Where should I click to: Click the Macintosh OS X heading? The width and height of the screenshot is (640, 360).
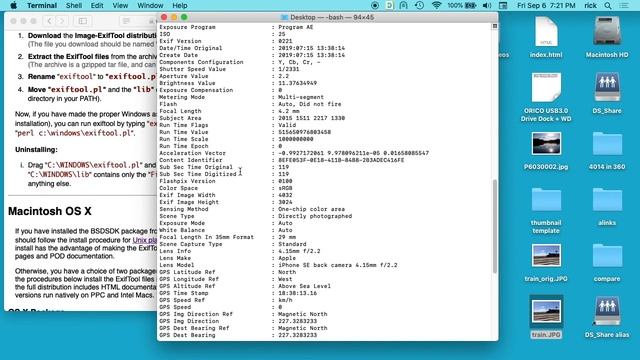coord(50,211)
